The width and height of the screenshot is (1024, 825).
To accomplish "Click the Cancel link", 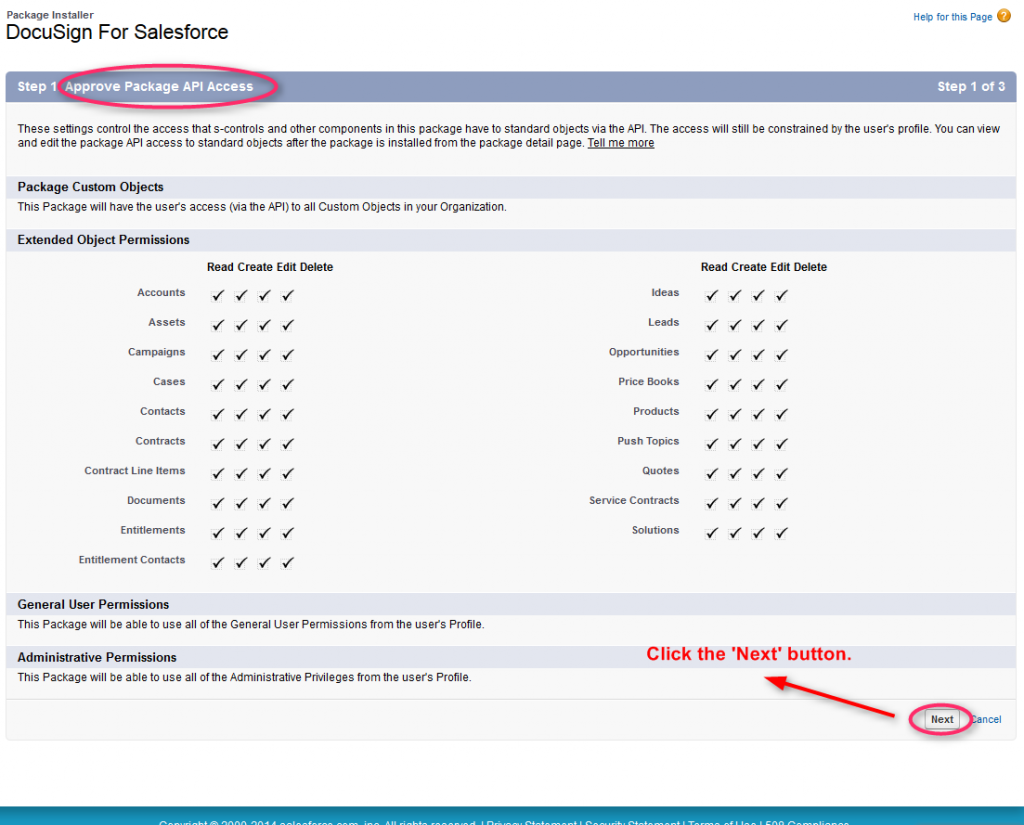I will pyautogui.click(x=985, y=719).
